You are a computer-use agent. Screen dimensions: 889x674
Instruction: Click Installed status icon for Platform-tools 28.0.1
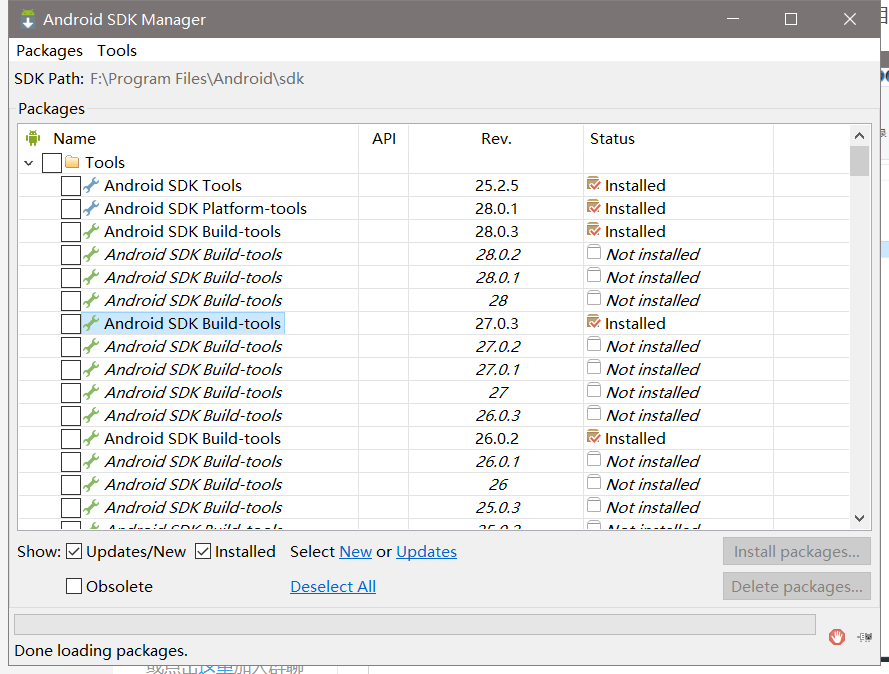point(594,207)
